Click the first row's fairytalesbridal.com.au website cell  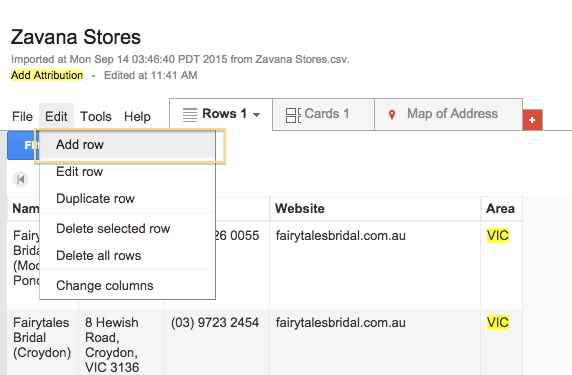(375, 265)
